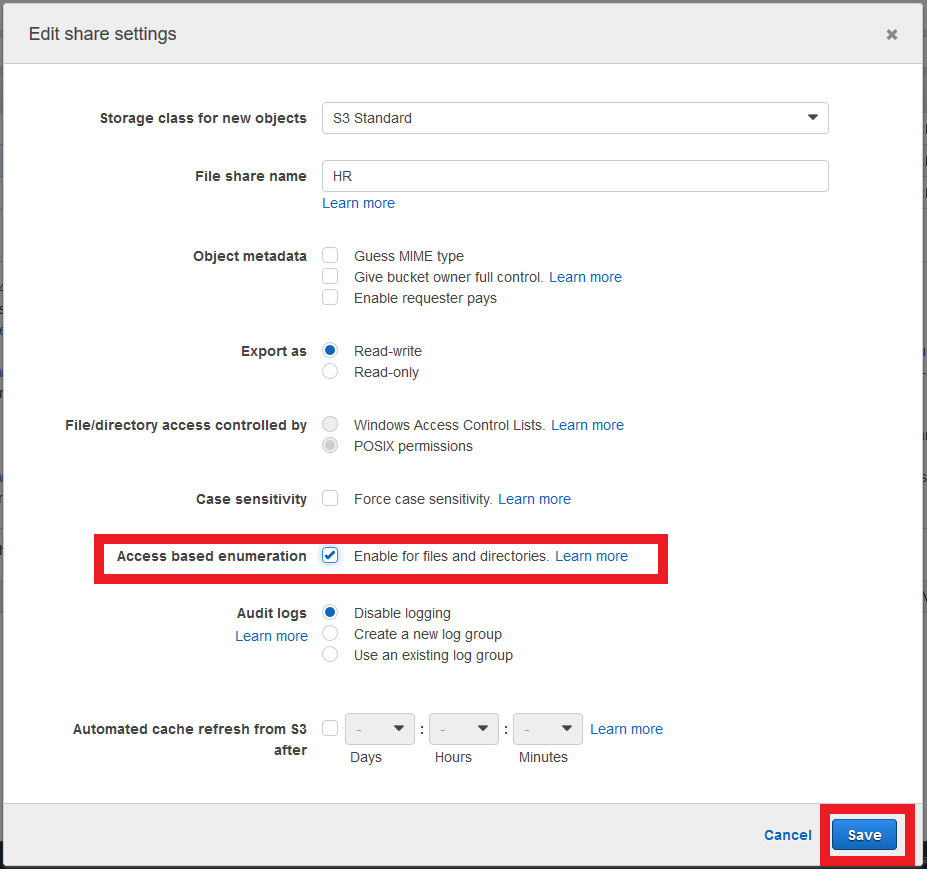The width and height of the screenshot is (927, 869).
Task: Open the Hours dropdown
Action: pyautogui.click(x=463, y=728)
